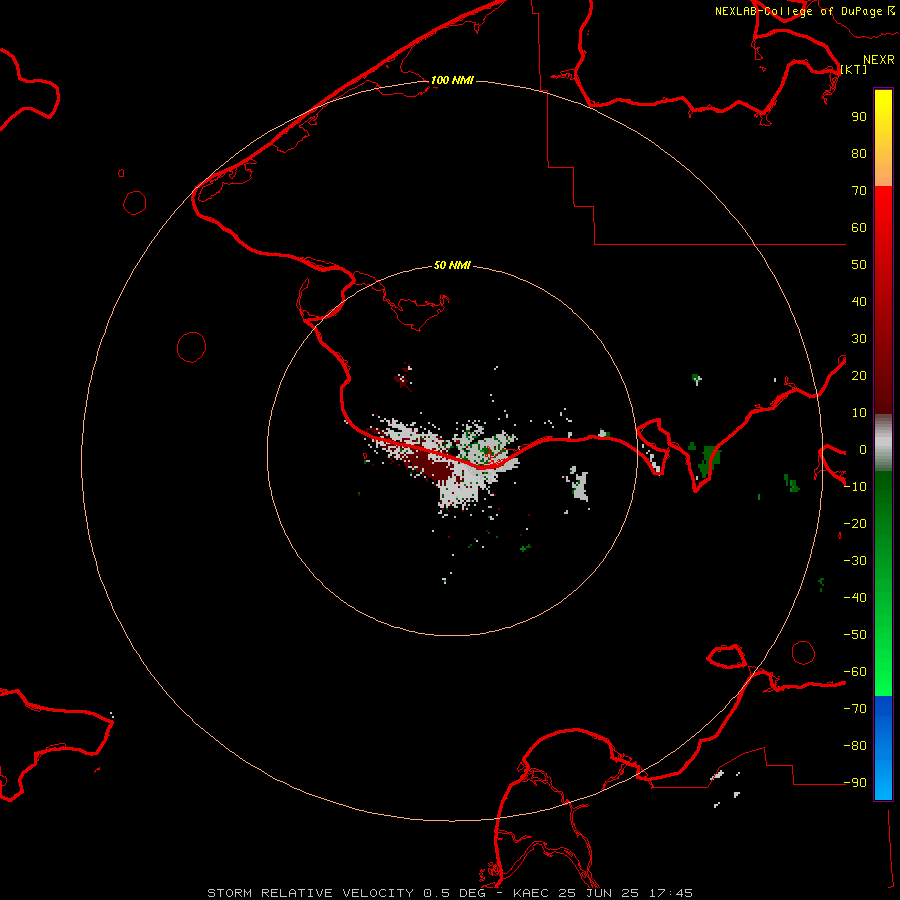
Task: Pick the bright green section of color bar
Action: click(x=883, y=584)
